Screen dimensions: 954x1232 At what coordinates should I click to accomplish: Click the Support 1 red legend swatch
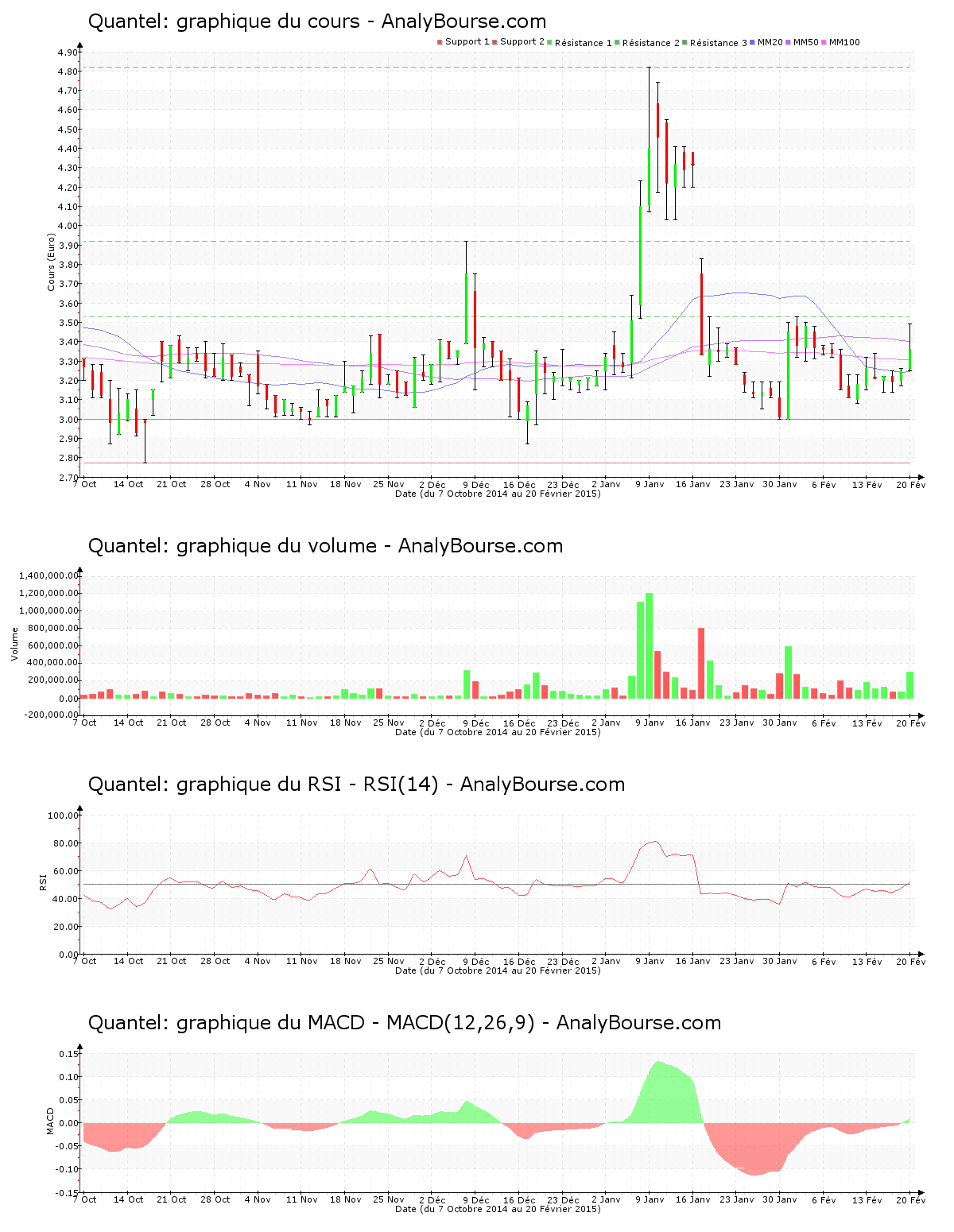tap(440, 42)
